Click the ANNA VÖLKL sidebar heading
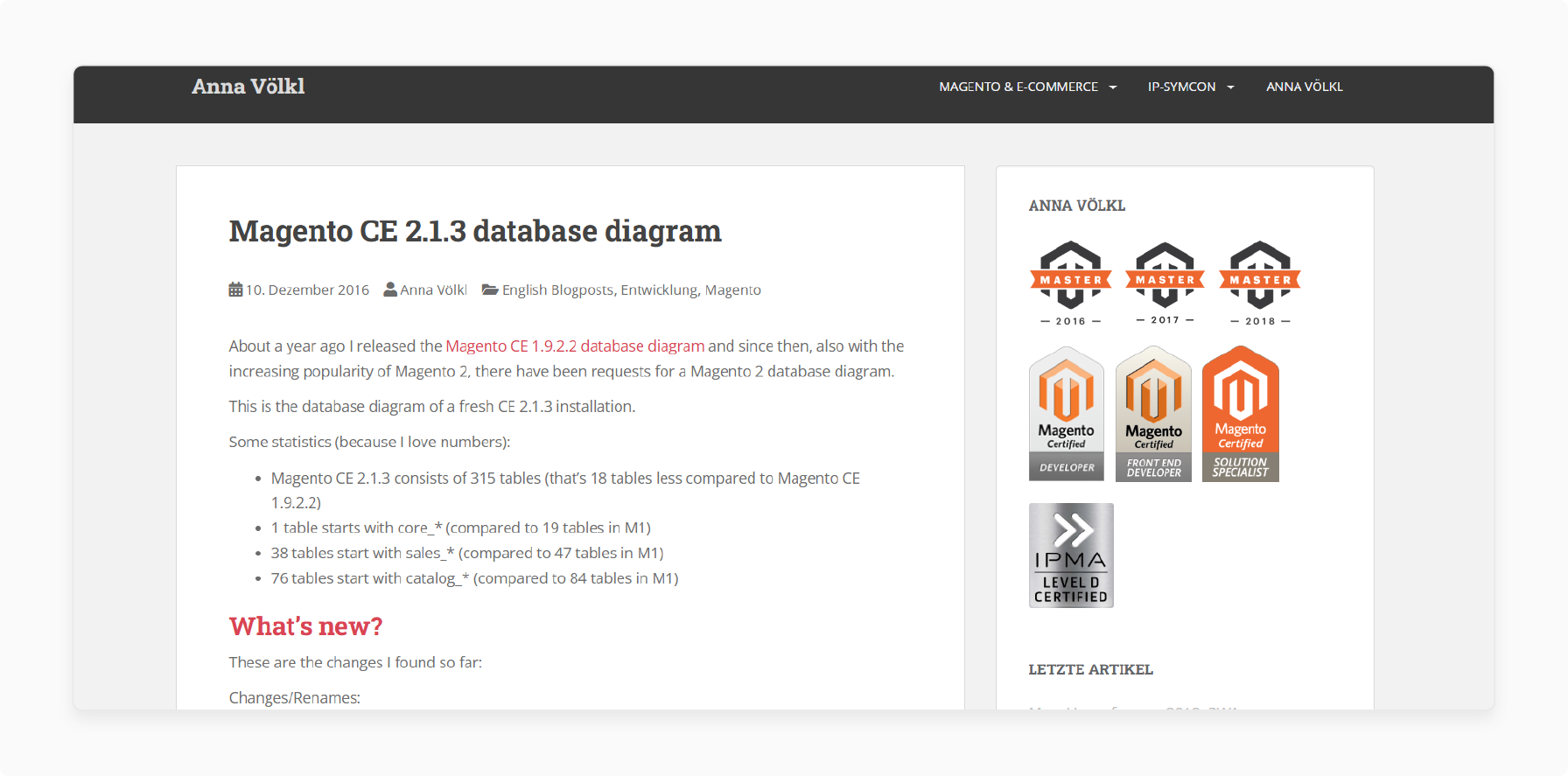The image size is (1568, 776). pos(1076,206)
